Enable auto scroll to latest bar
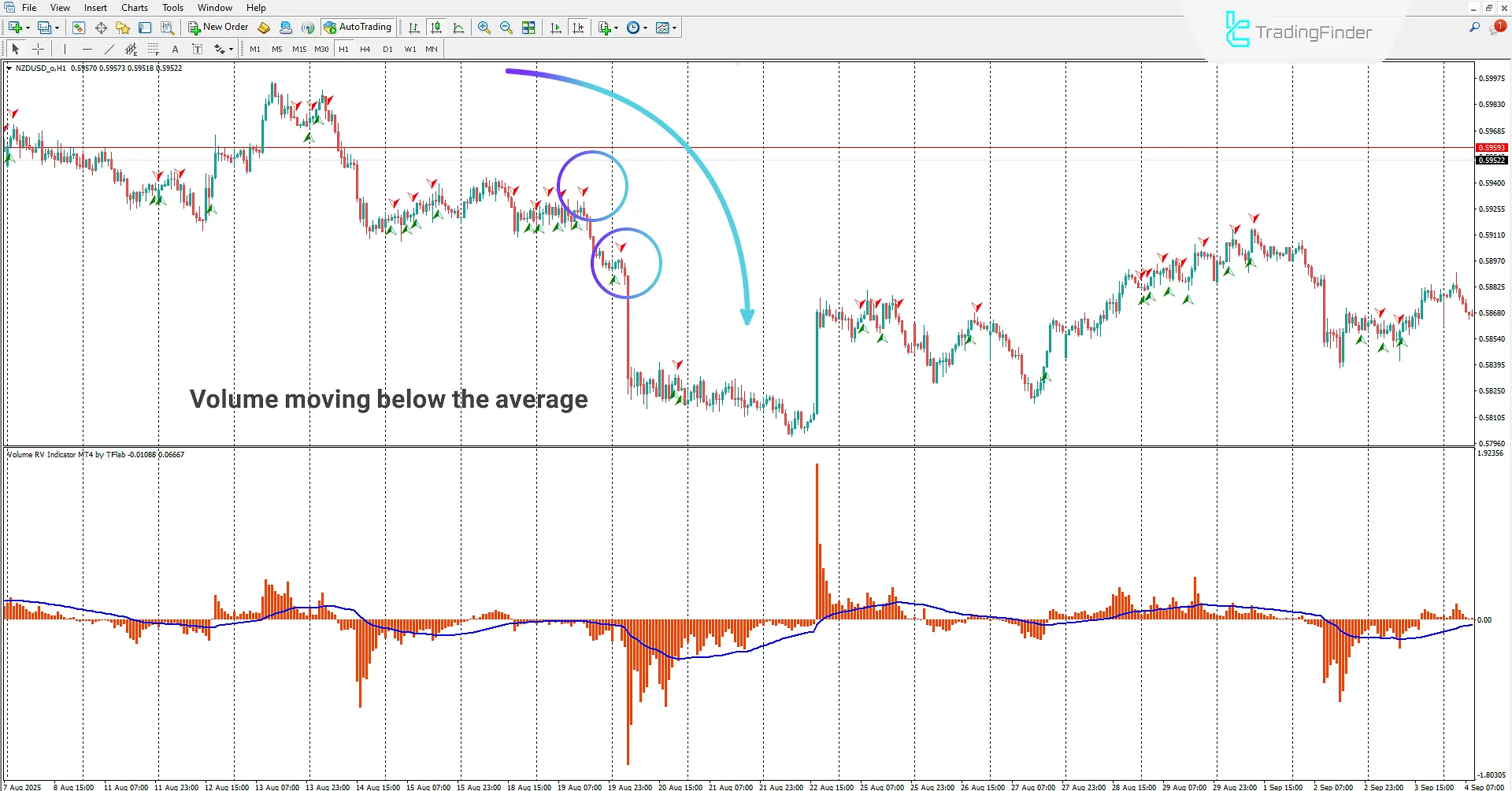This screenshot has height=791, width=1512. (x=555, y=28)
